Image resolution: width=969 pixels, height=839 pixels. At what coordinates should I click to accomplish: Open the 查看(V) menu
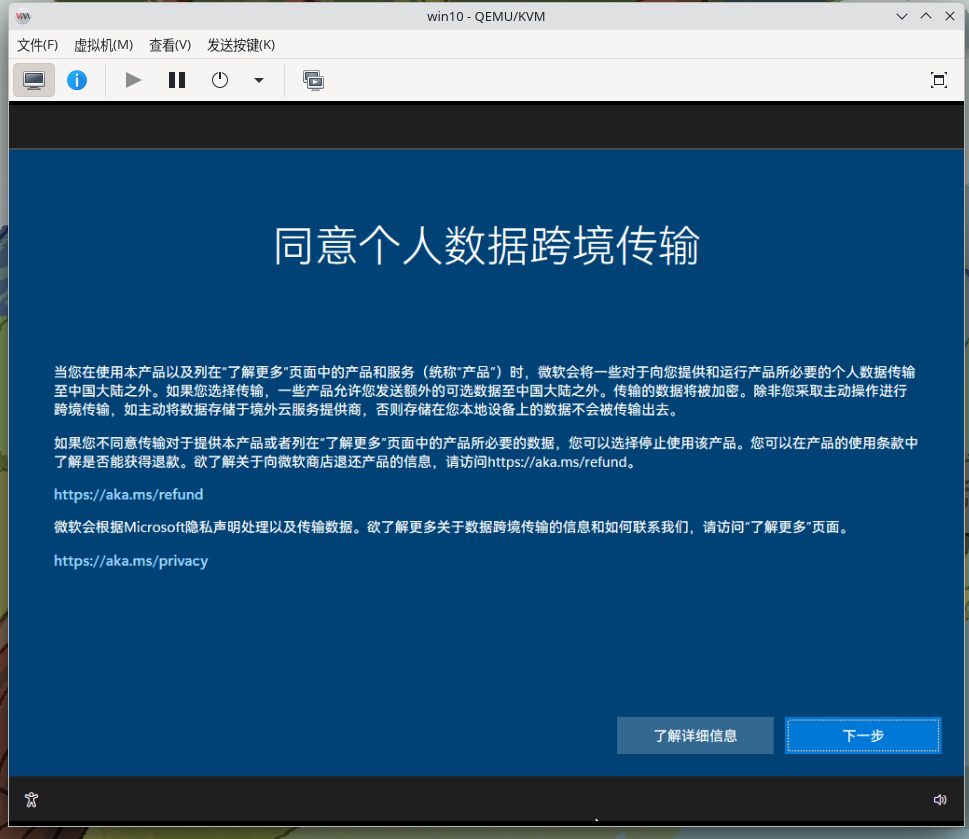(x=170, y=45)
